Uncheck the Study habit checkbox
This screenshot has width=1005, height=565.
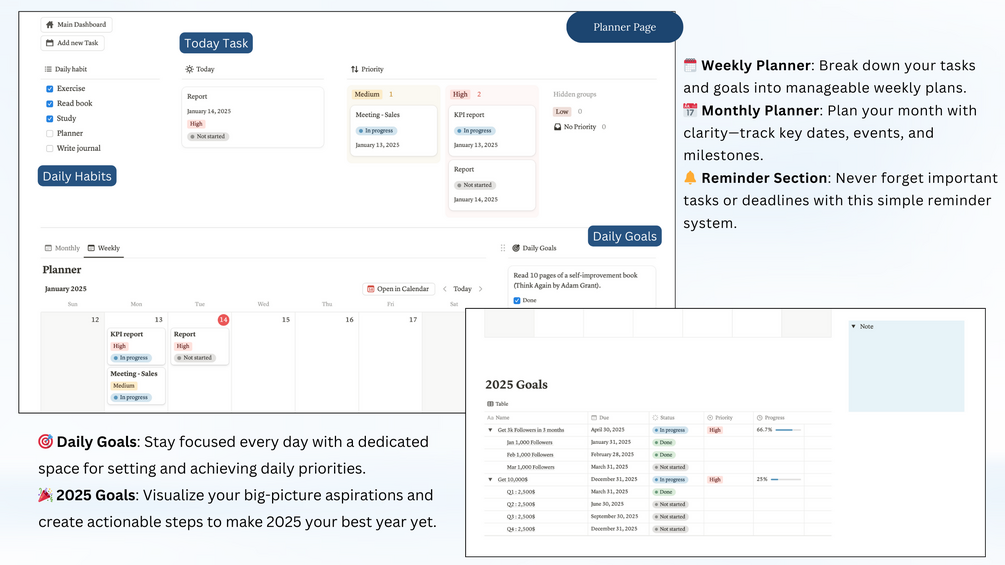click(x=49, y=119)
